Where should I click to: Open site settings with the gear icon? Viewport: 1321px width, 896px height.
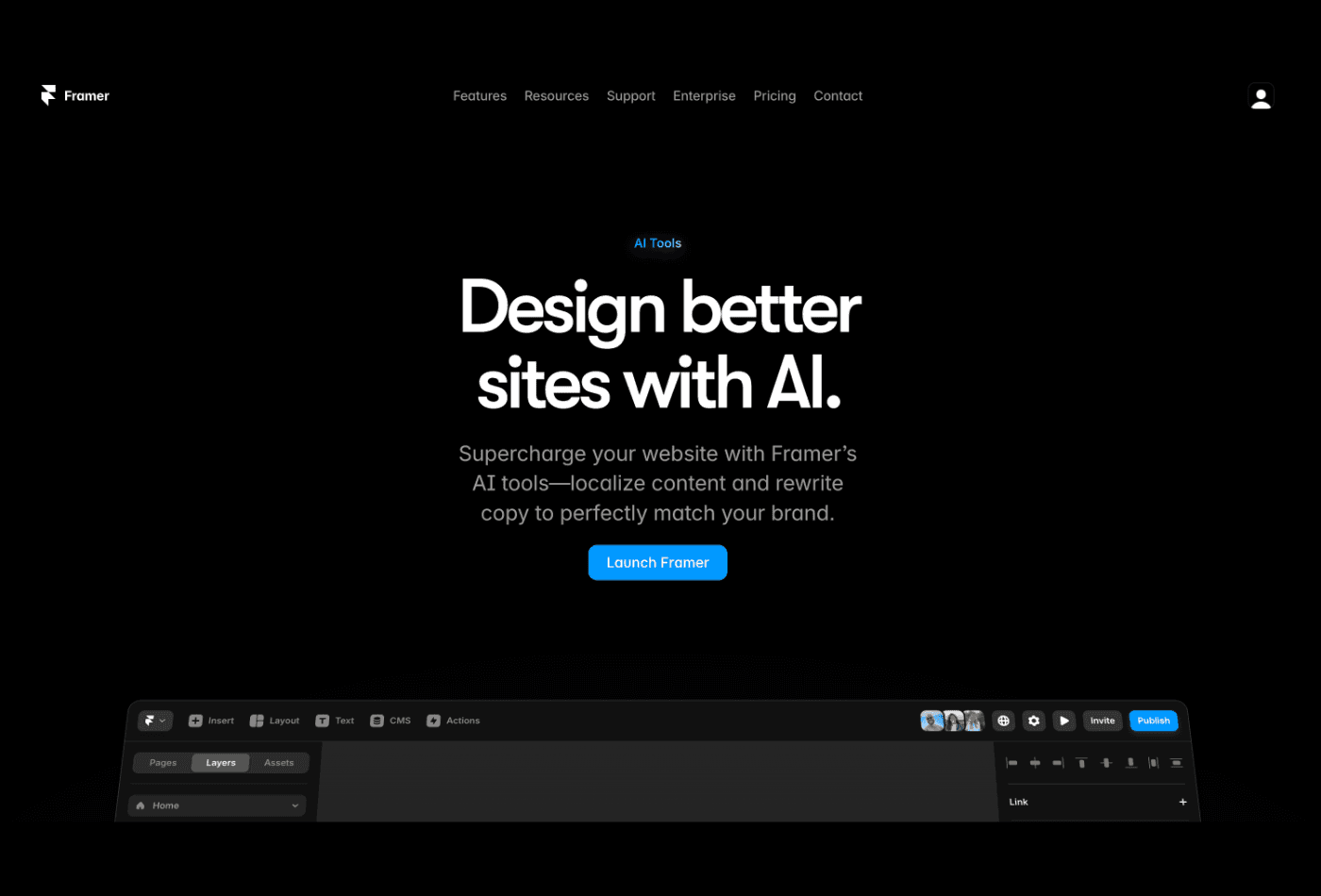pyautogui.click(x=1034, y=721)
